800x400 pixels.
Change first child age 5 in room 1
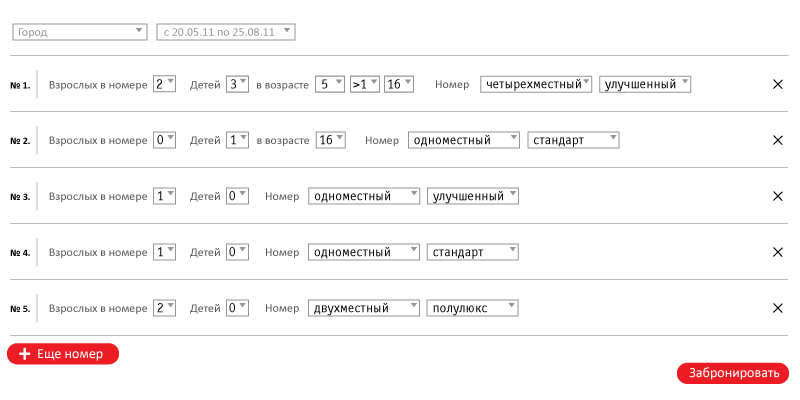(x=329, y=85)
